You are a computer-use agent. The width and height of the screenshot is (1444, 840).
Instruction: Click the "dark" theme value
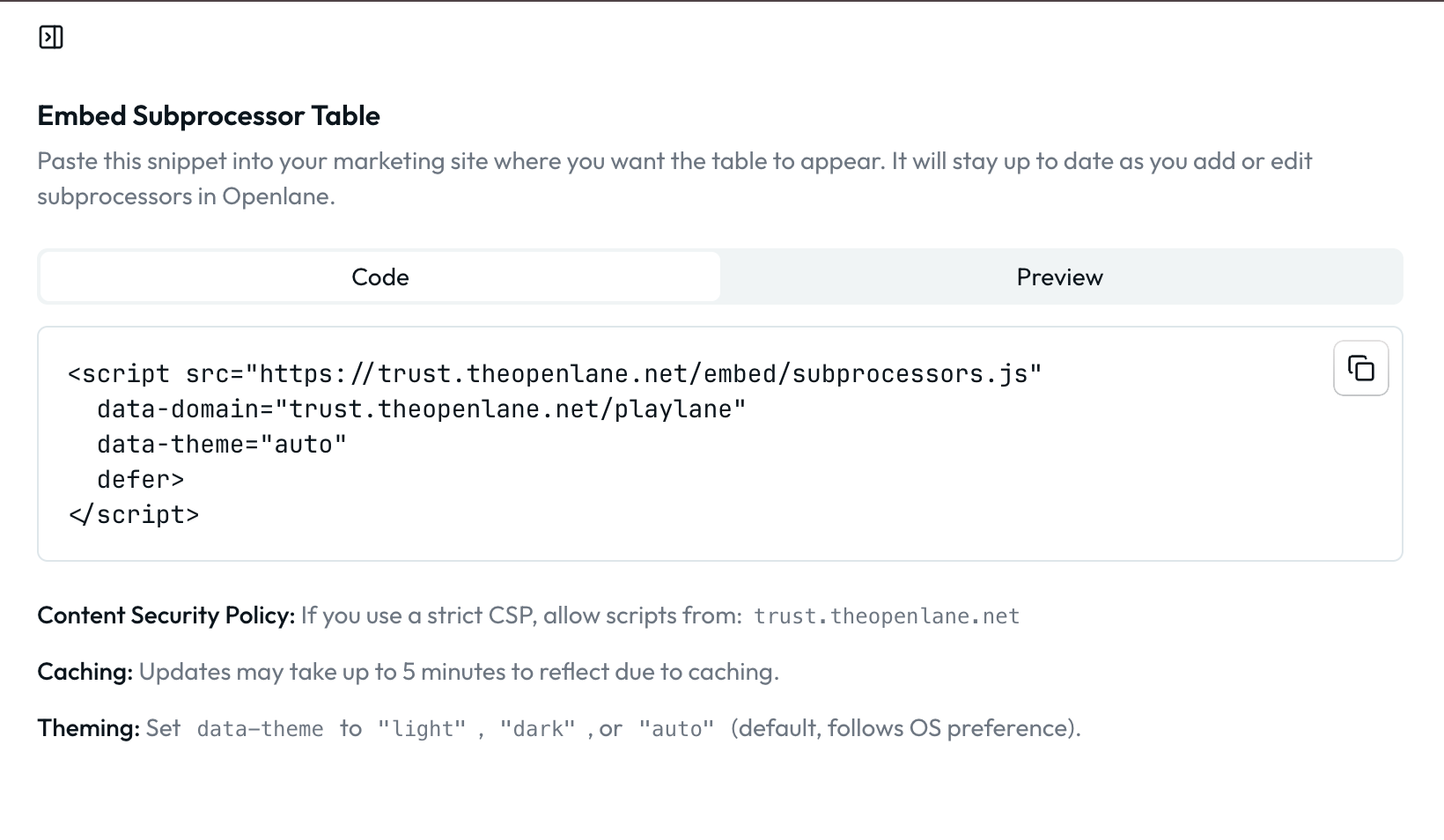538,729
